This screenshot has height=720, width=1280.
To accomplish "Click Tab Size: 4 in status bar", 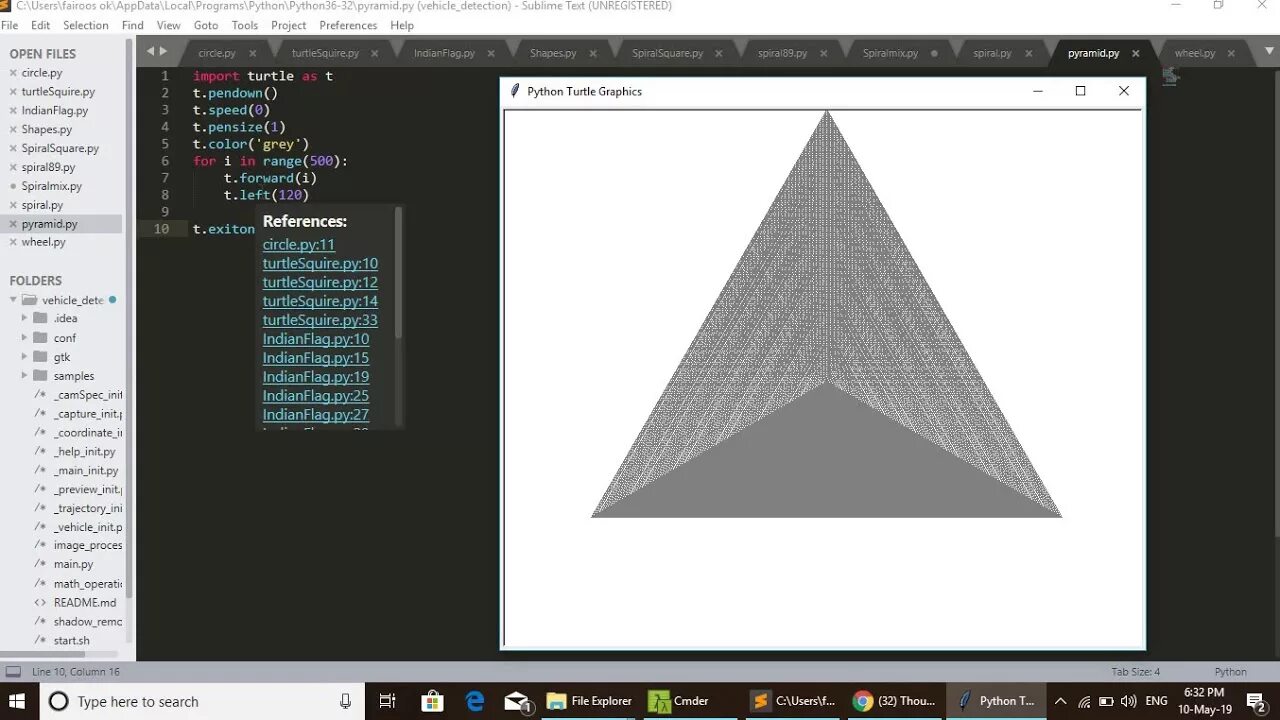I will coord(1135,672).
